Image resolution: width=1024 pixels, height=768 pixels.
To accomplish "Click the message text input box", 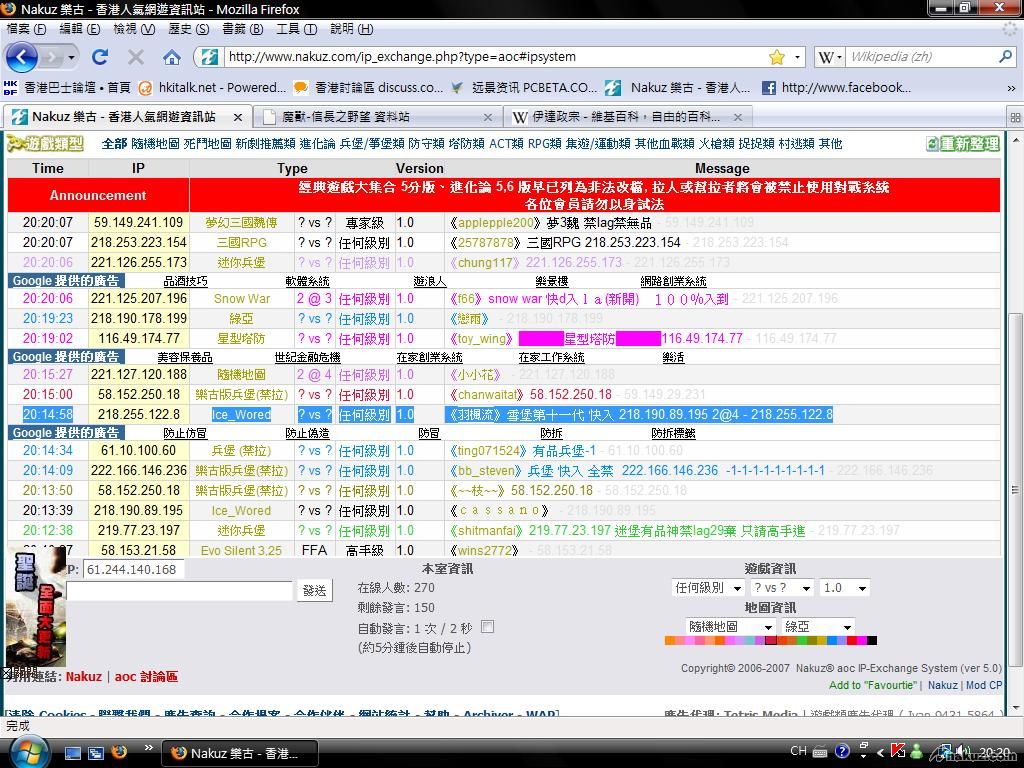I will coord(180,590).
